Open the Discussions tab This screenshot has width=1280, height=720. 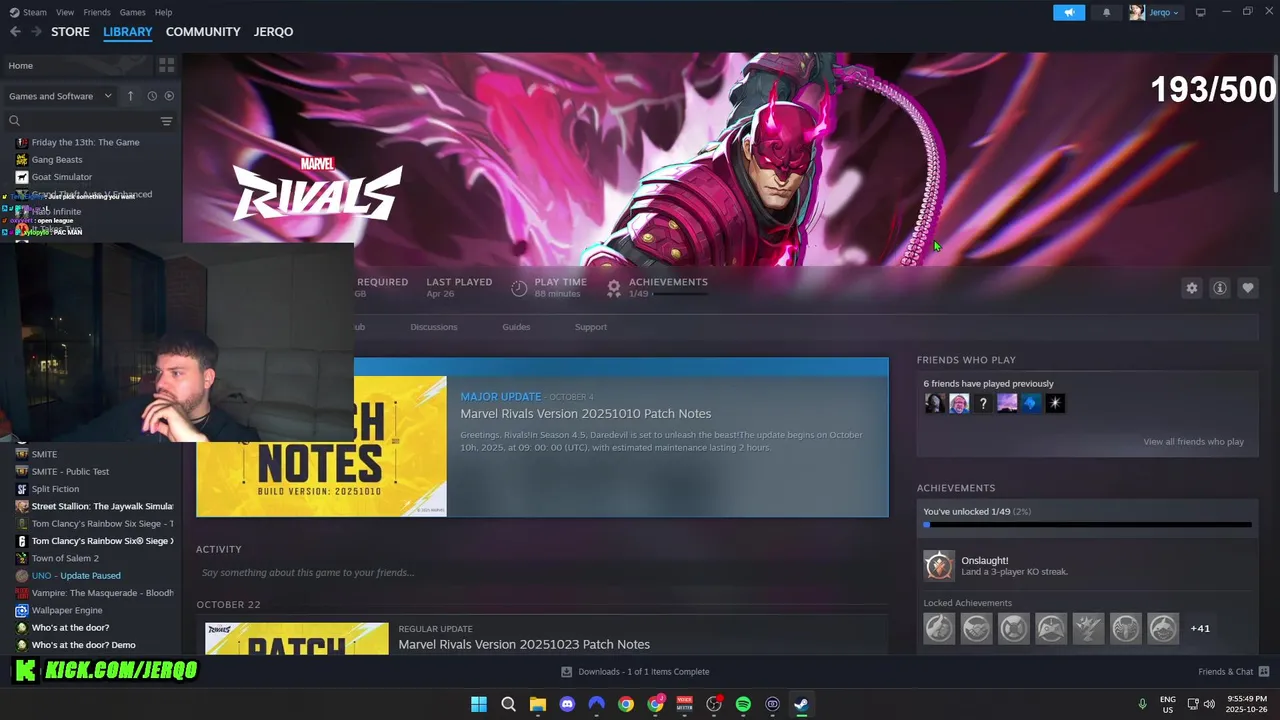point(434,327)
